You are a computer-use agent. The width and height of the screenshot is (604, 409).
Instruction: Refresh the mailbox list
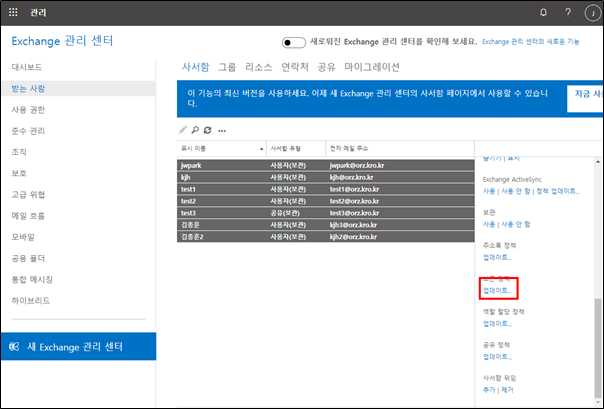208,130
